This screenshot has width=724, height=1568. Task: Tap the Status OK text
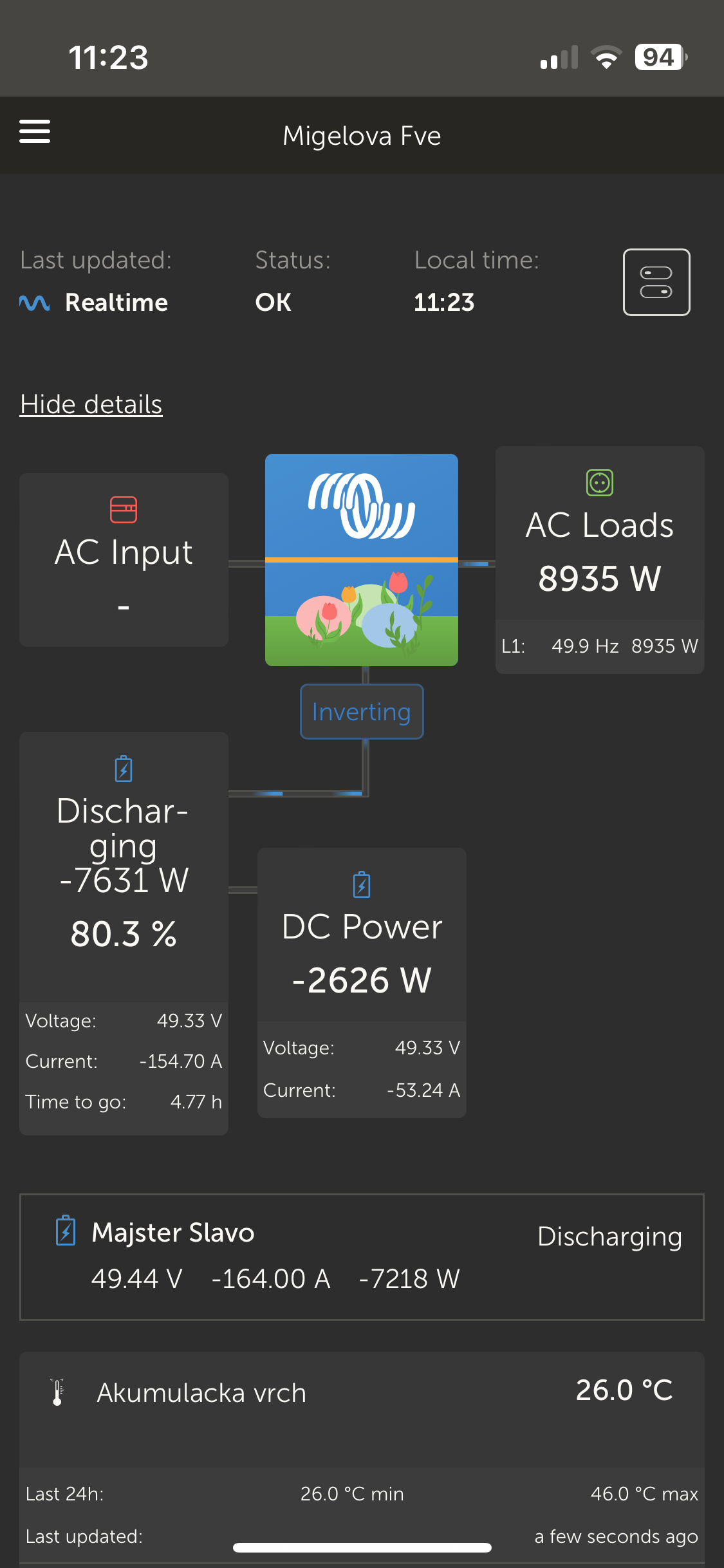click(x=274, y=303)
